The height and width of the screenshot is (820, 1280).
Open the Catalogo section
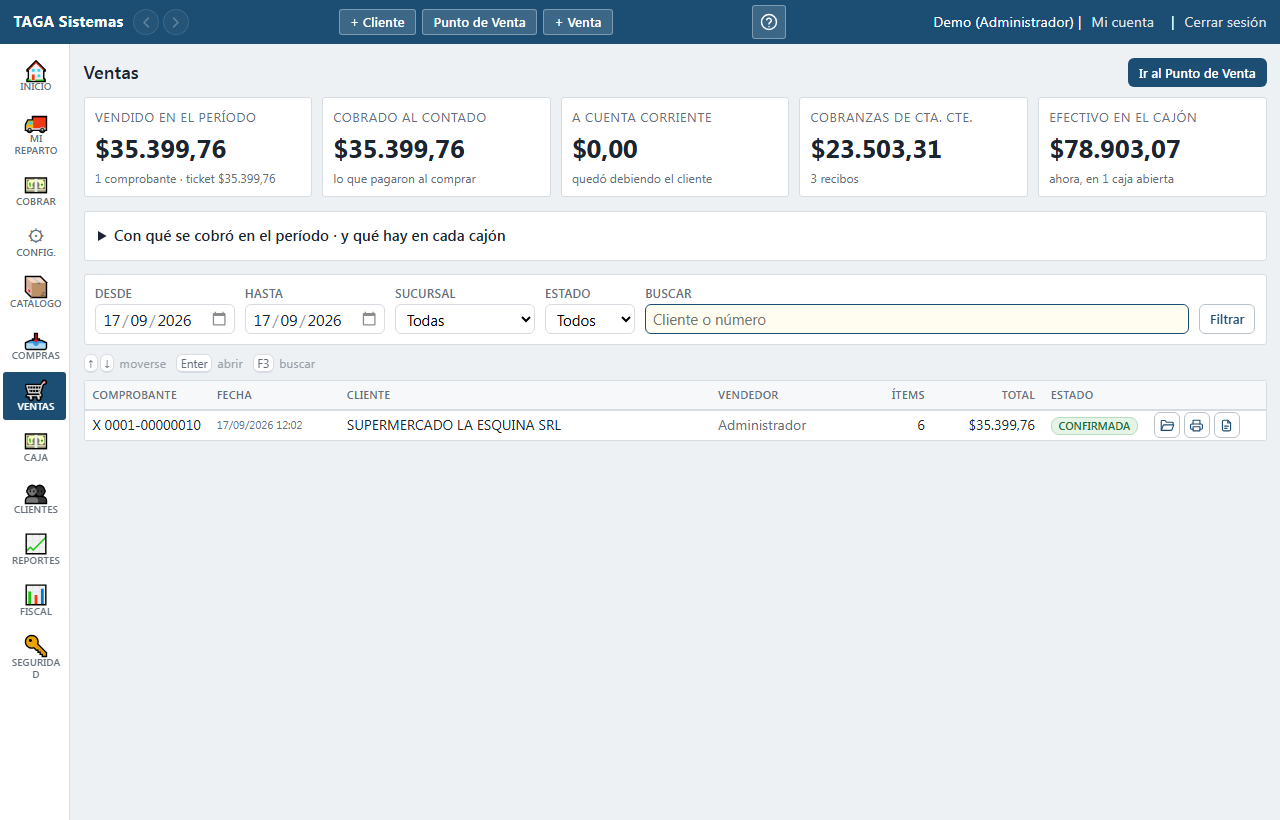tap(35, 293)
